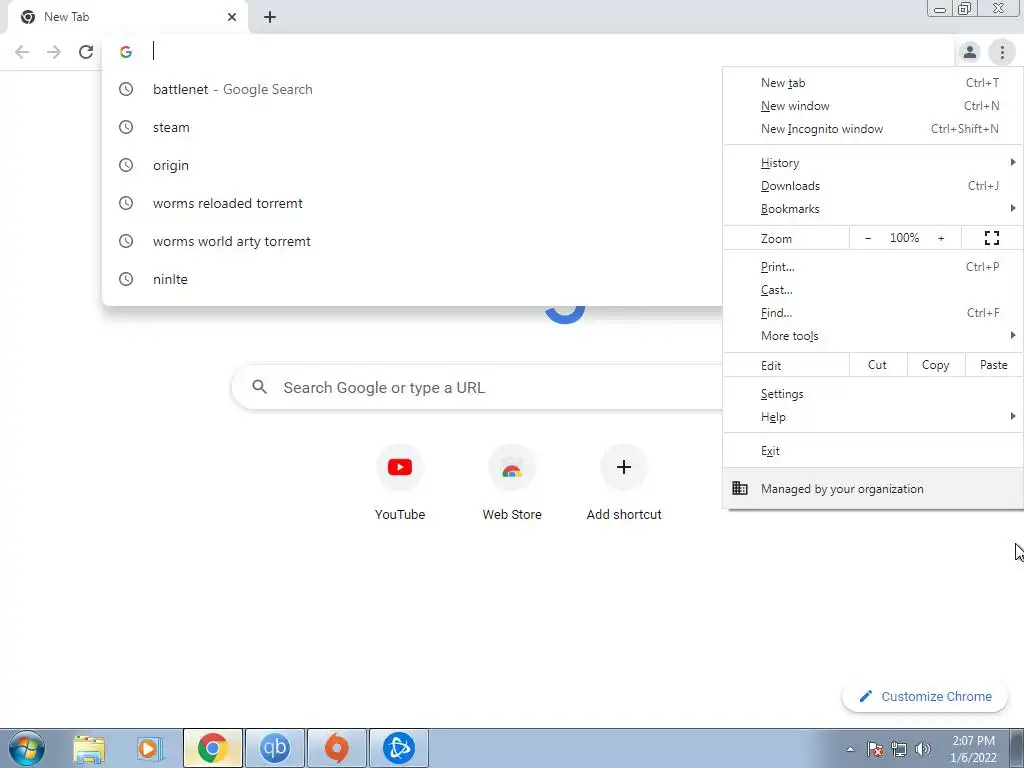Viewport: 1024px width, 768px height.
Task: Open the YouTube shortcut icon
Action: pyautogui.click(x=400, y=467)
